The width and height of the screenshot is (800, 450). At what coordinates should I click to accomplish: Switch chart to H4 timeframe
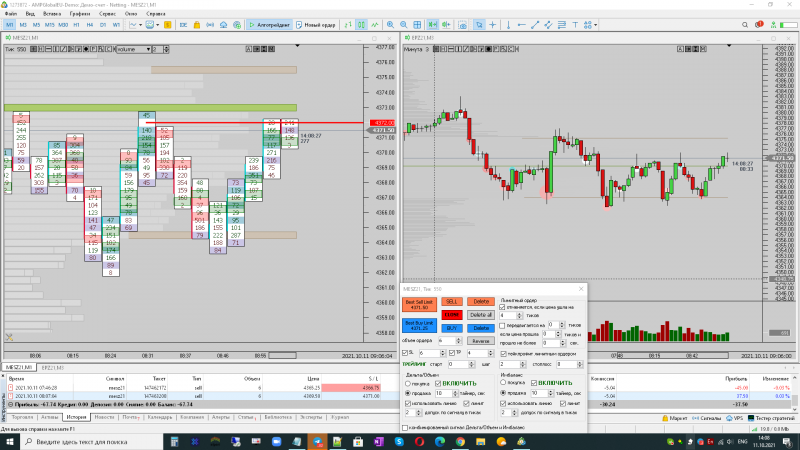(x=90, y=24)
